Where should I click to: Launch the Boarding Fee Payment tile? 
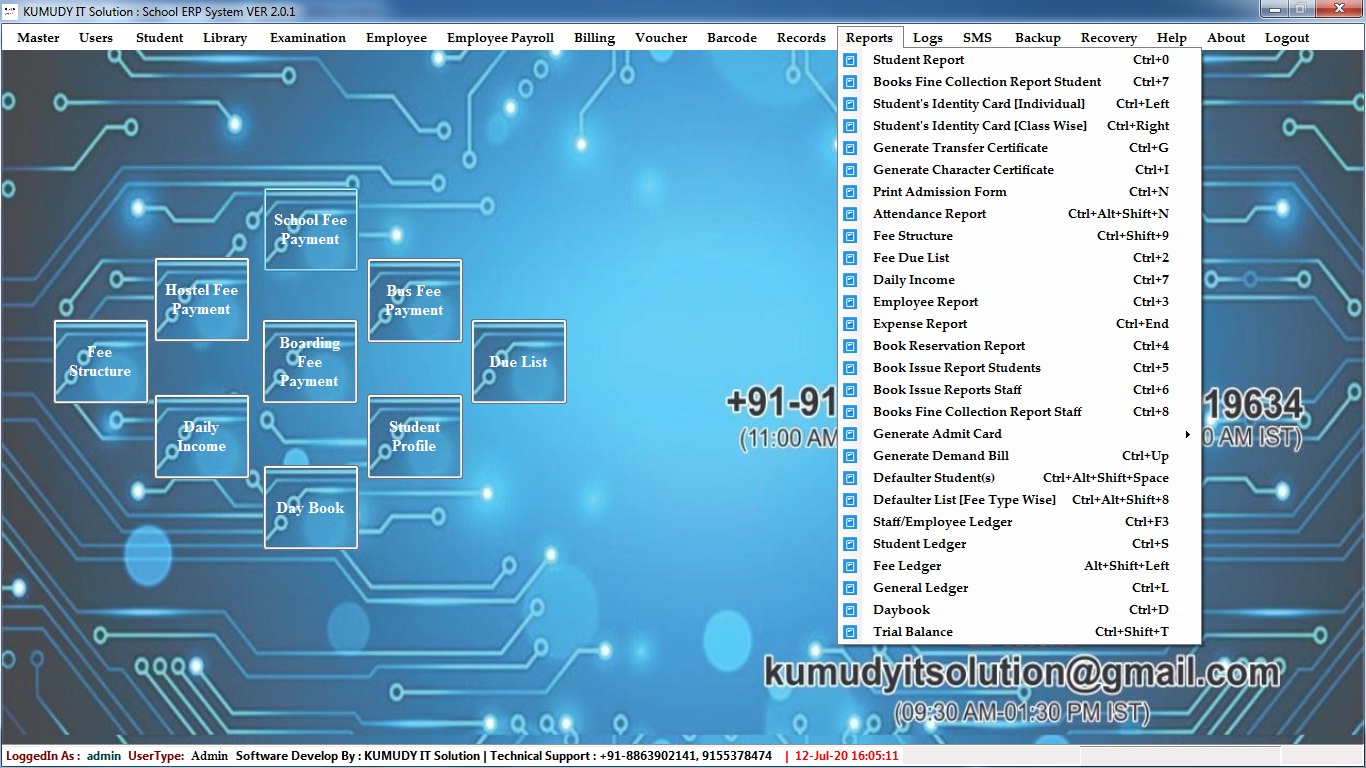(310, 362)
